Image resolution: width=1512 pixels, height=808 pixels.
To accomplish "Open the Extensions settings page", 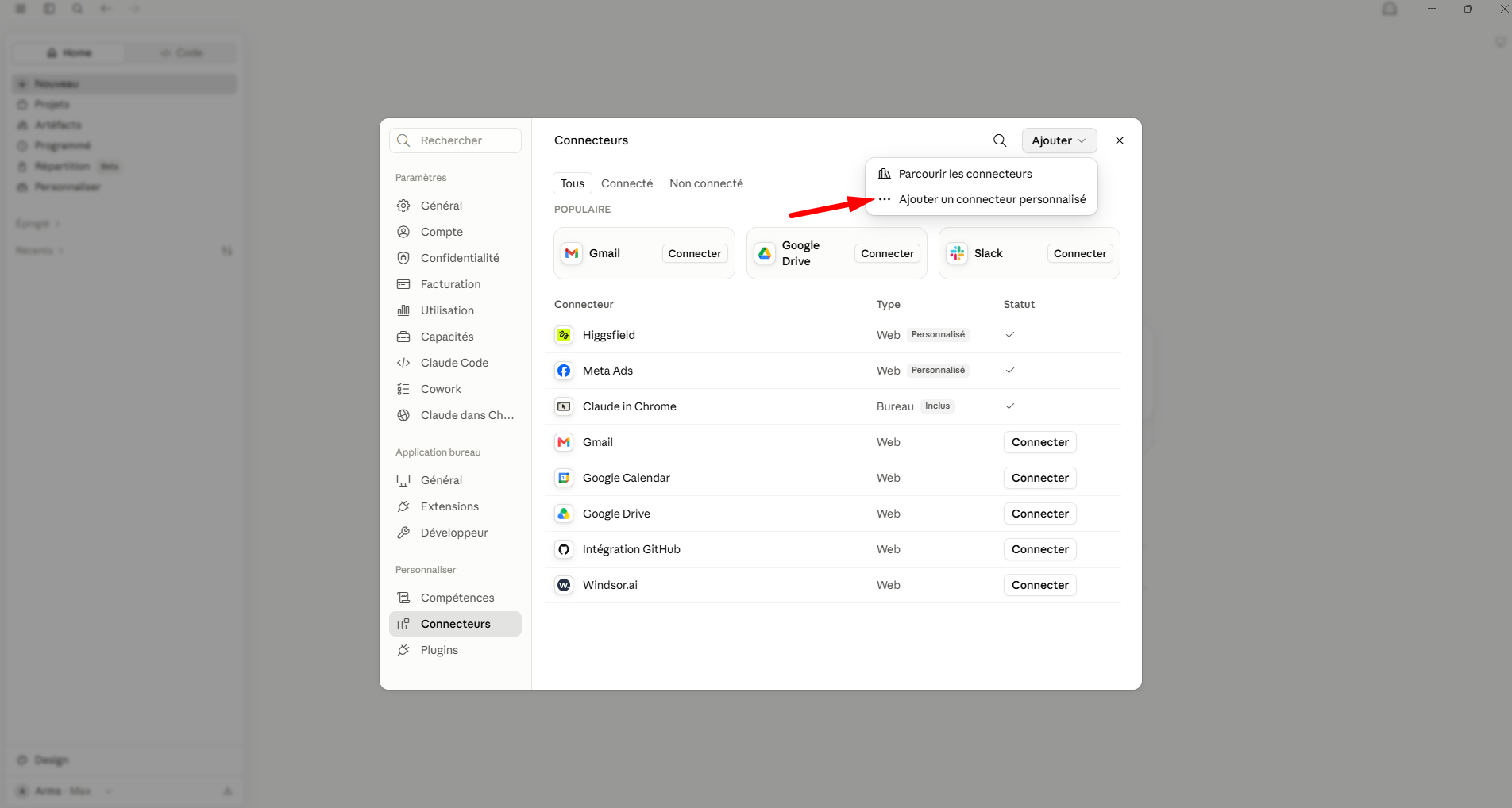I will click(455, 506).
